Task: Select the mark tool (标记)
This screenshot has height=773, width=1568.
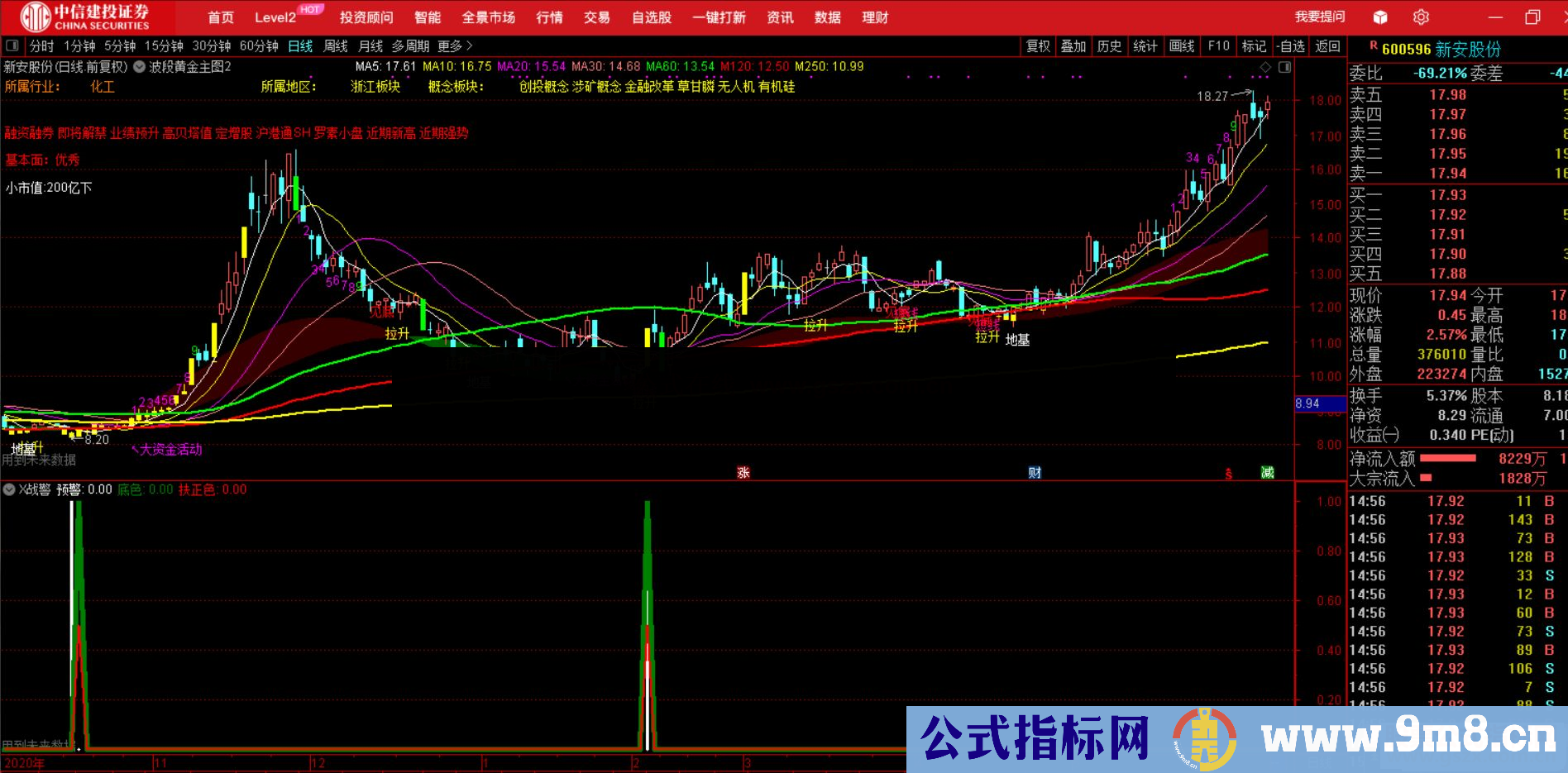Action: pyautogui.click(x=1253, y=46)
